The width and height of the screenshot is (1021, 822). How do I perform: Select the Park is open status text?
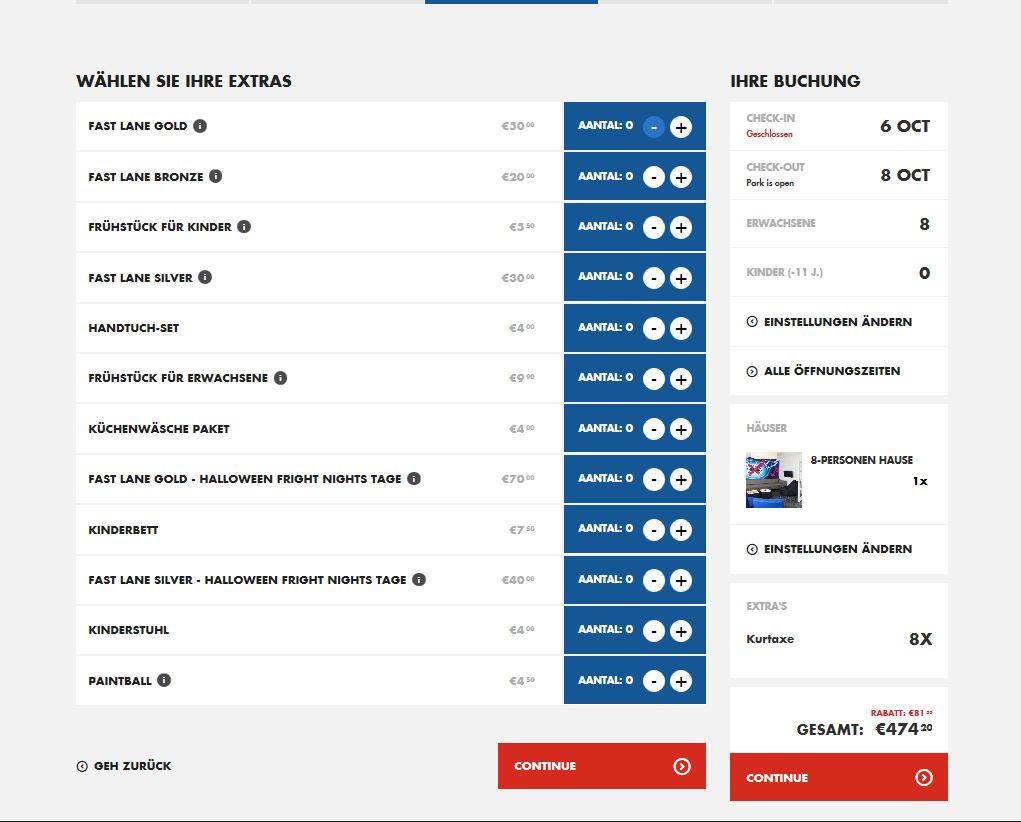[x=770, y=183]
